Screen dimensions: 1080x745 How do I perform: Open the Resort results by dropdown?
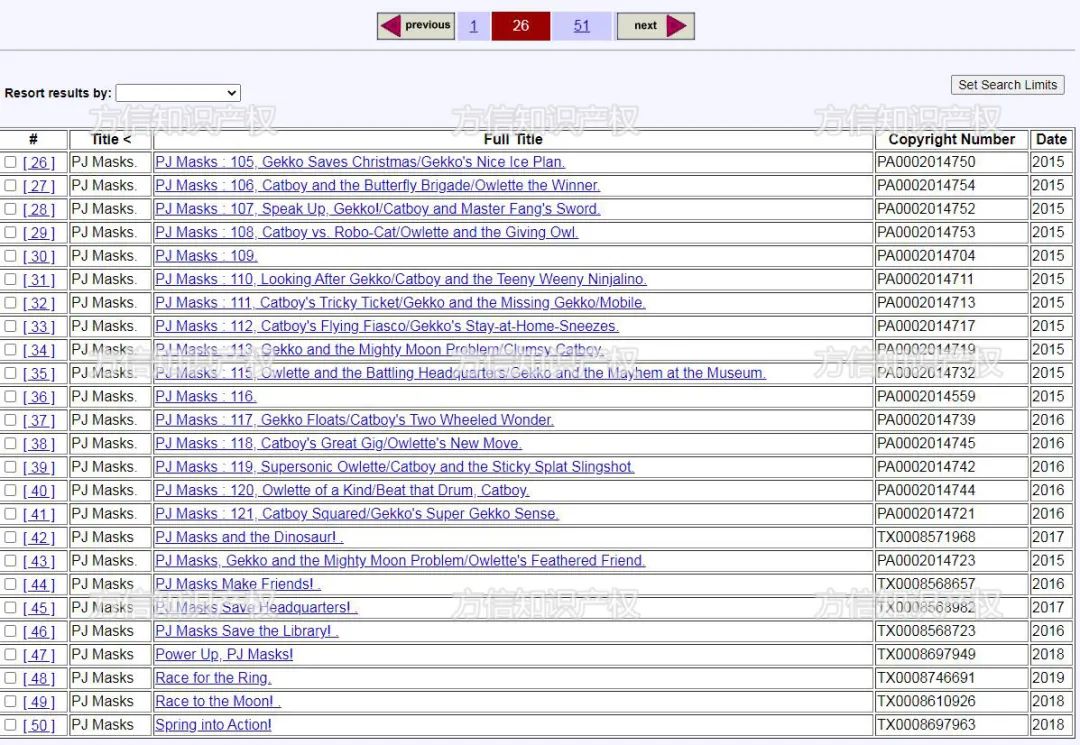[178, 93]
